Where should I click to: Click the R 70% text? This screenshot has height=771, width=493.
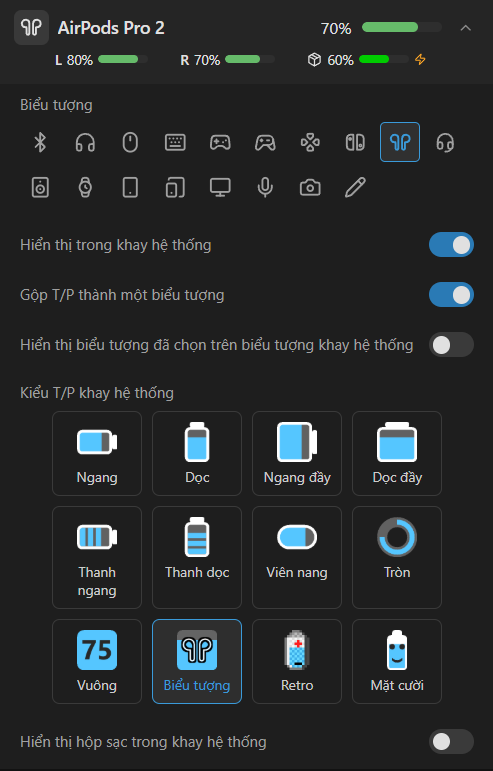point(200,60)
